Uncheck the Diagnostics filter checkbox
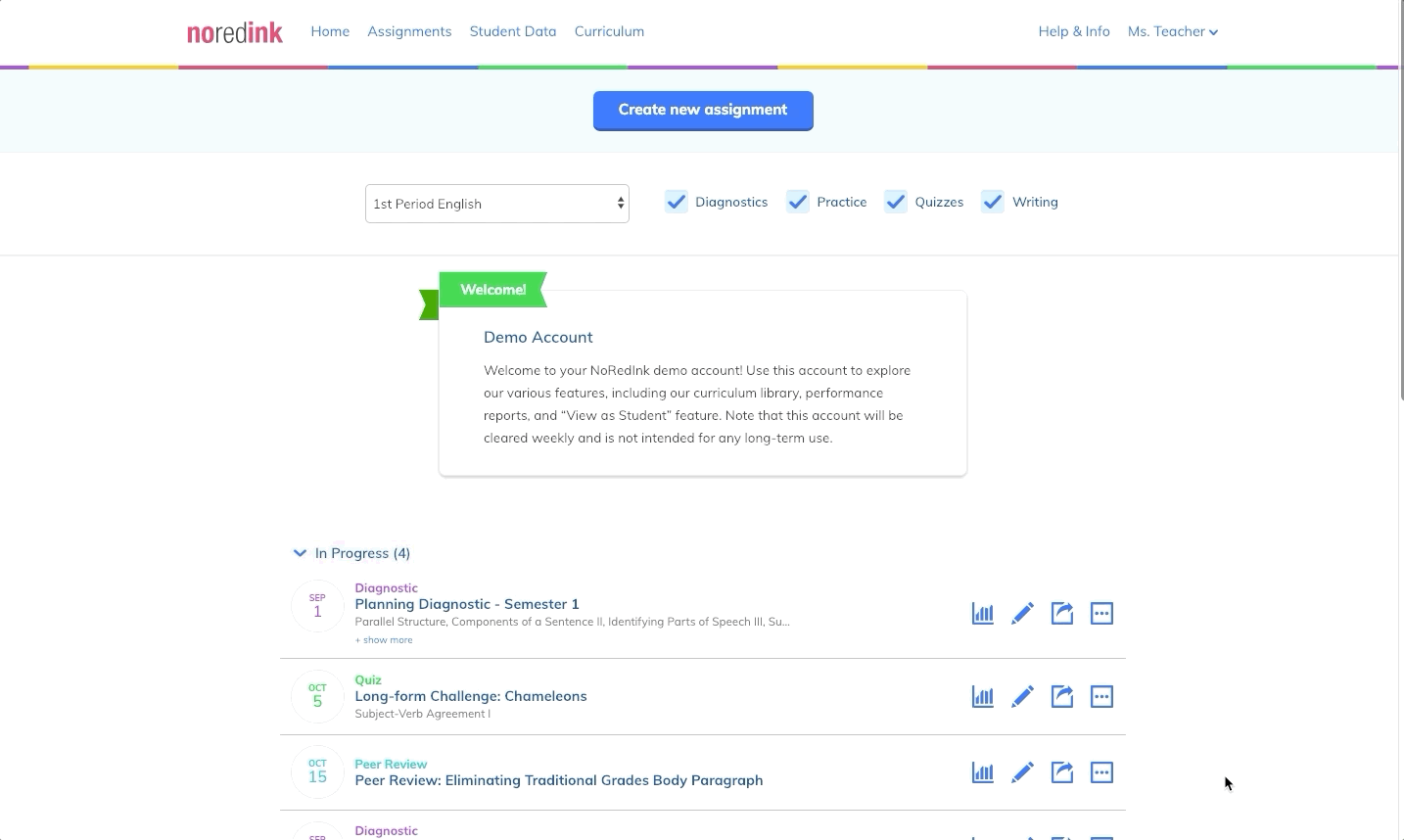This screenshot has width=1404, height=840. [x=677, y=202]
